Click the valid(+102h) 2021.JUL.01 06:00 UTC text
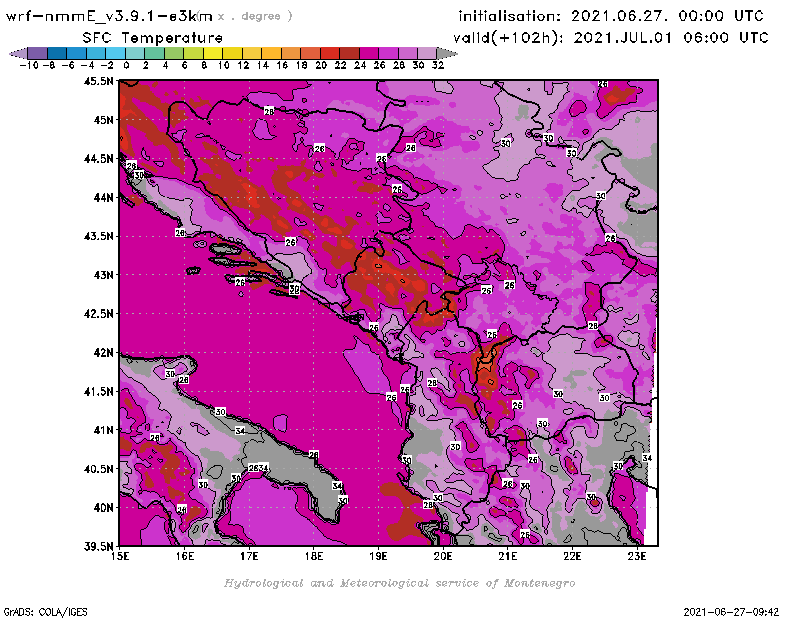Screen dimensions: 800x618 pyautogui.click(x=611, y=38)
